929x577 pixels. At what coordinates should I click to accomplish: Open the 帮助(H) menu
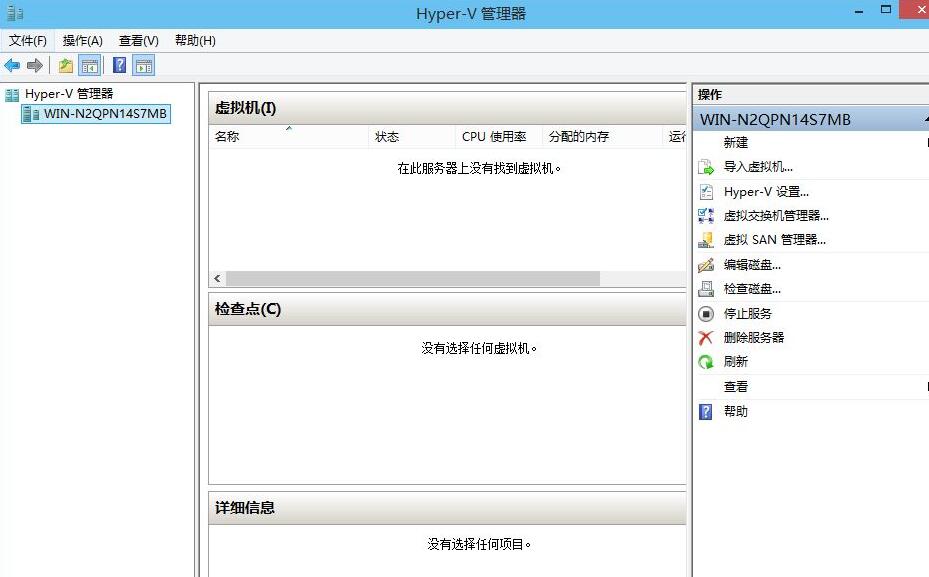196,40
